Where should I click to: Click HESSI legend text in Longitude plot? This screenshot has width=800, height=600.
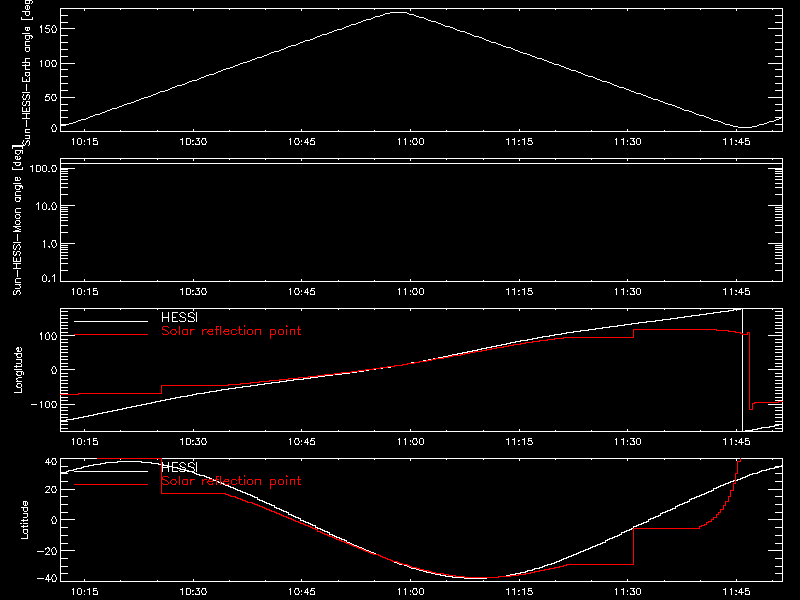(179, 317)
